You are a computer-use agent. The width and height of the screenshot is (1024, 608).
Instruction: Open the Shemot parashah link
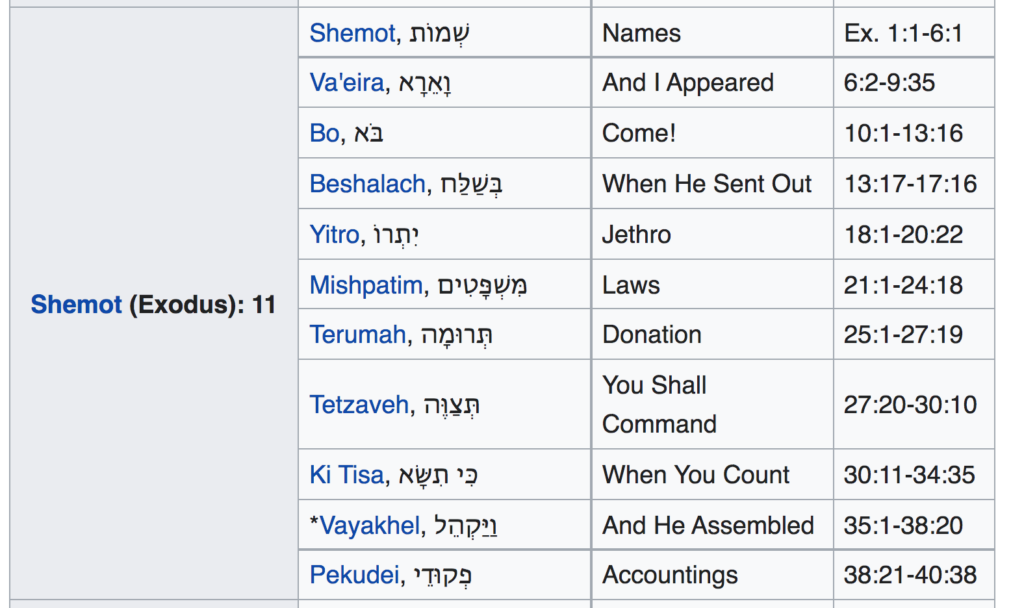(352, 33)
